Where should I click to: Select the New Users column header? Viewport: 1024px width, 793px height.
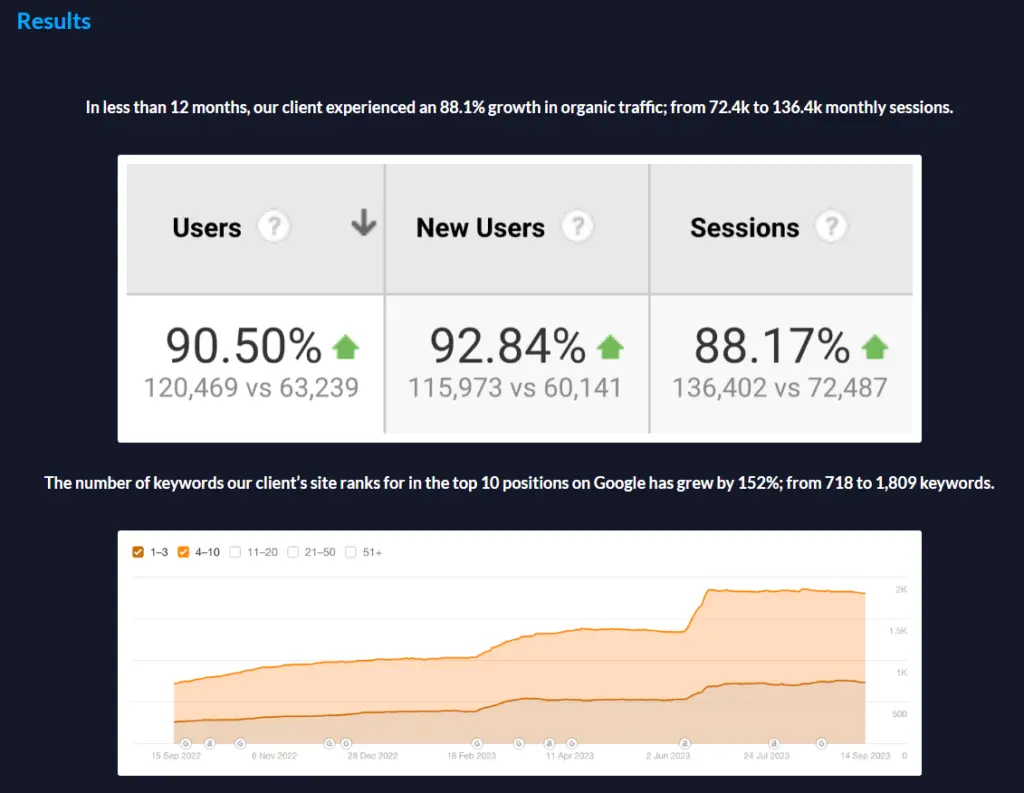(480, 228)
